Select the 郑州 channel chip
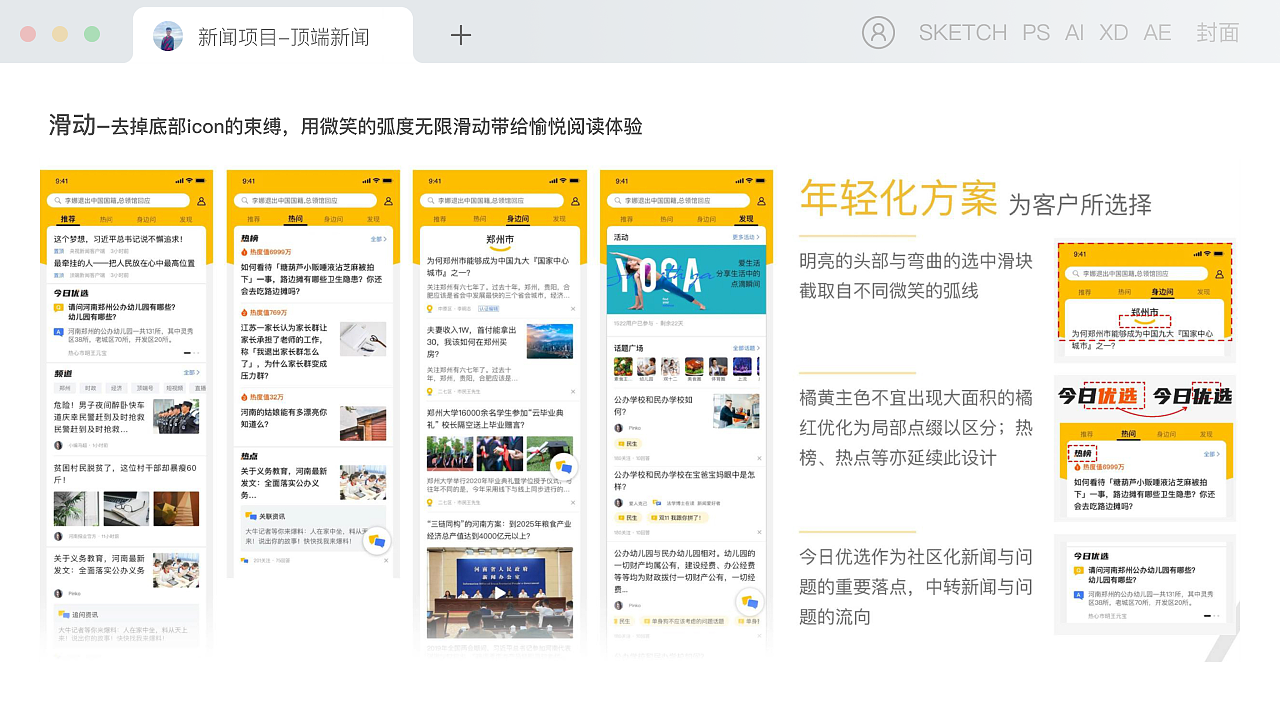The image size is (1280, 720). [x=65, y=388]
